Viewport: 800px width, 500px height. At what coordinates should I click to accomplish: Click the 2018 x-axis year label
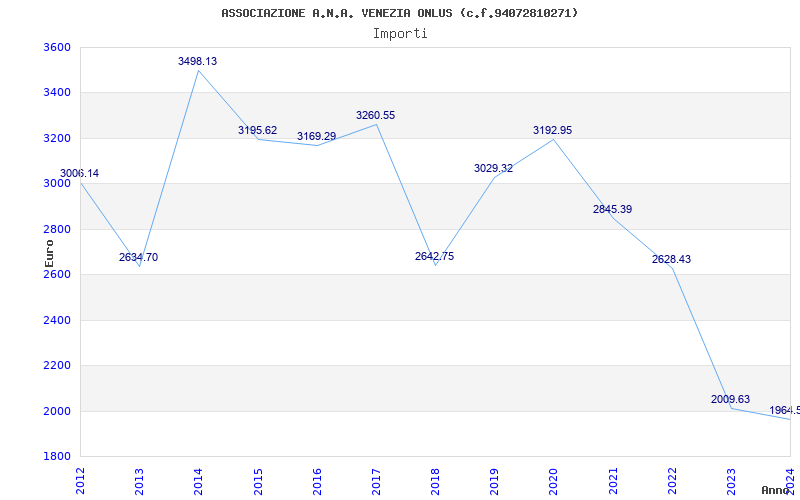435,481
